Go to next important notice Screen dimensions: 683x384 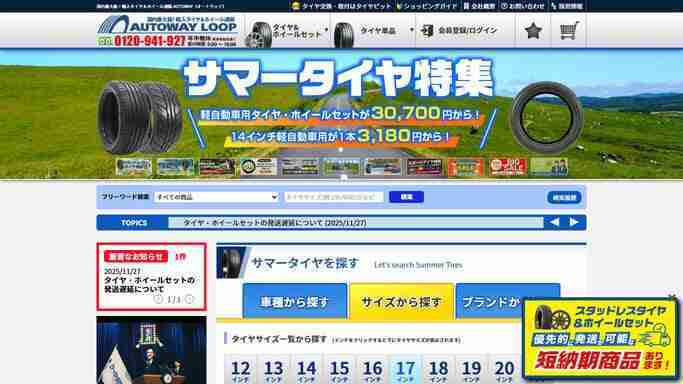tap(189, 299)
